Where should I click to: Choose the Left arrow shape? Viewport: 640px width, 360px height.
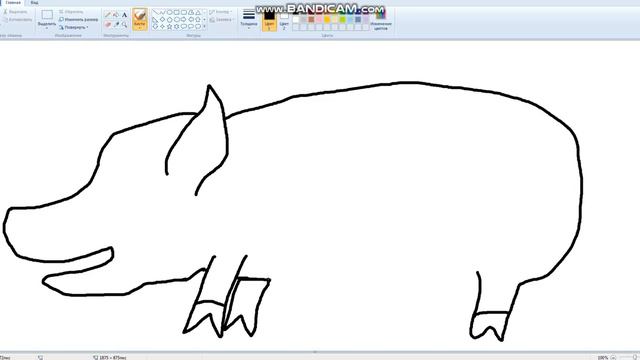click(x=191, y=20)
